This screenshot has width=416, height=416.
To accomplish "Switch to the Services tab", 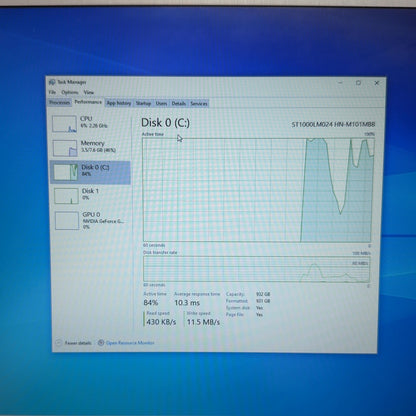I will pyautogui.click(x=199, y=104).
